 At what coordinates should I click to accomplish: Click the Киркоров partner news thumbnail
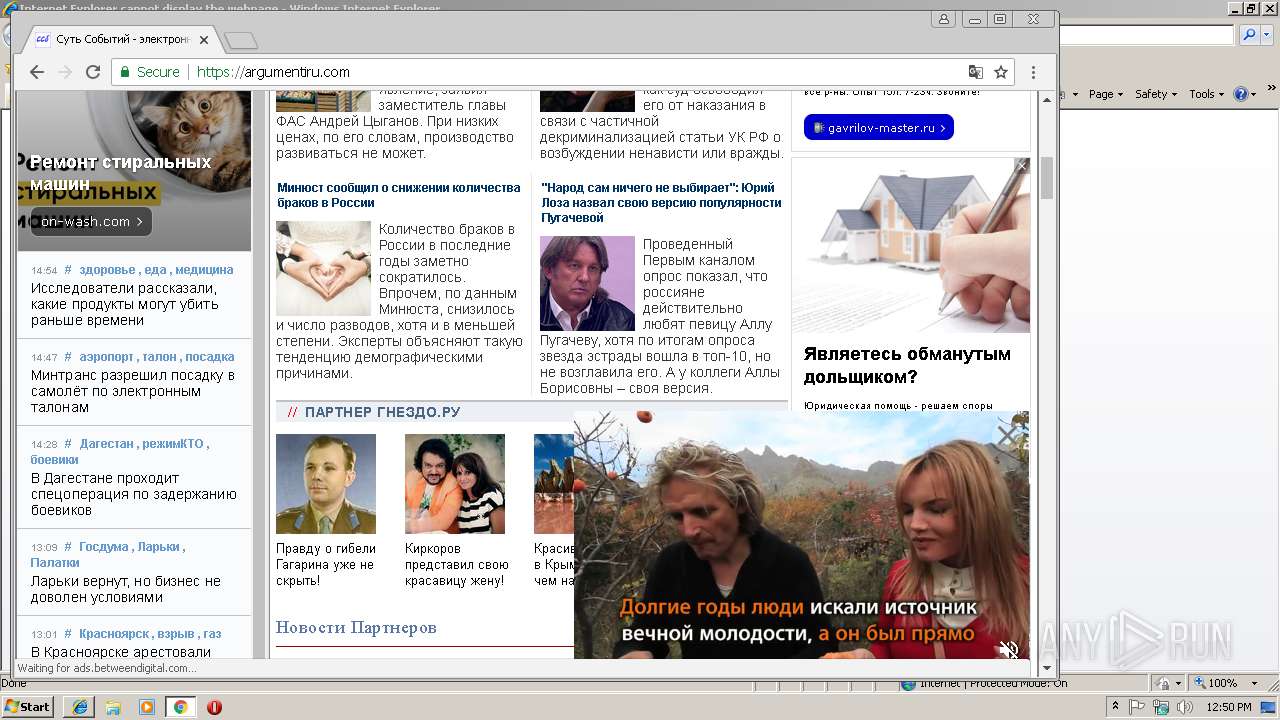click(455, 484)
